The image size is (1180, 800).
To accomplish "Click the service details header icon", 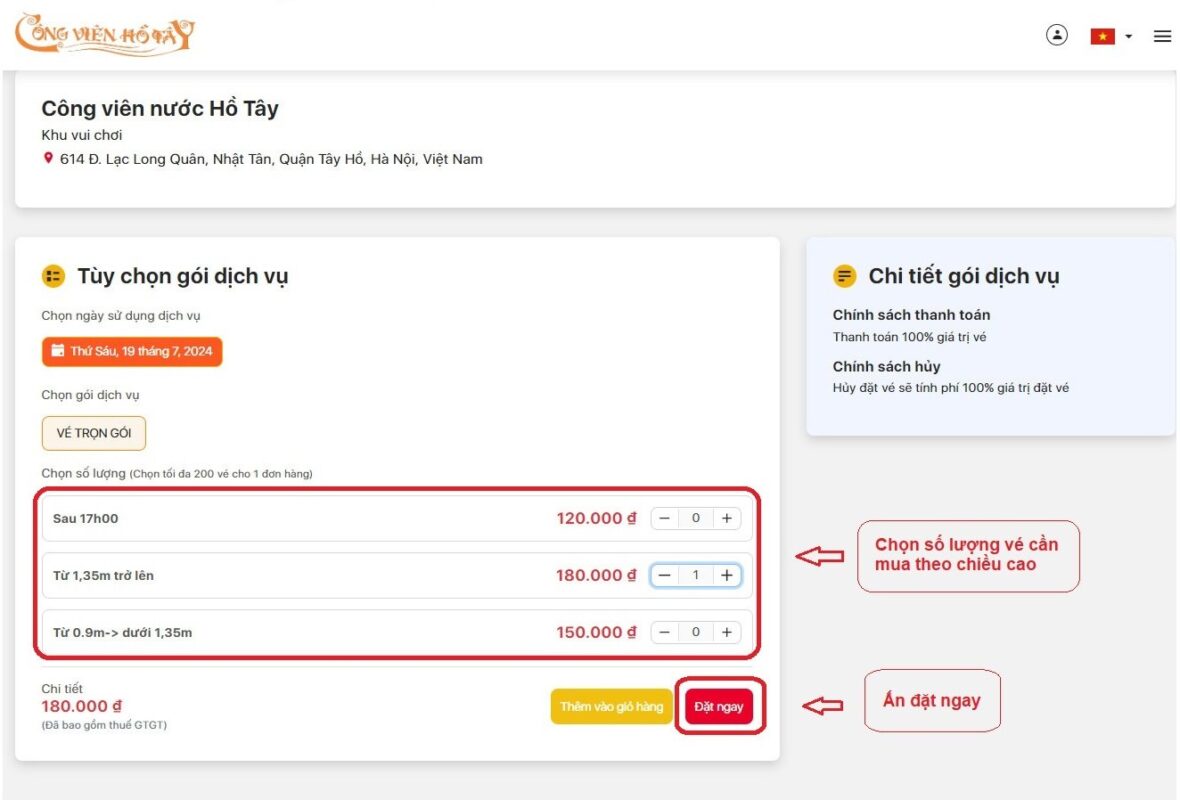I will click(x=845, y=276).
